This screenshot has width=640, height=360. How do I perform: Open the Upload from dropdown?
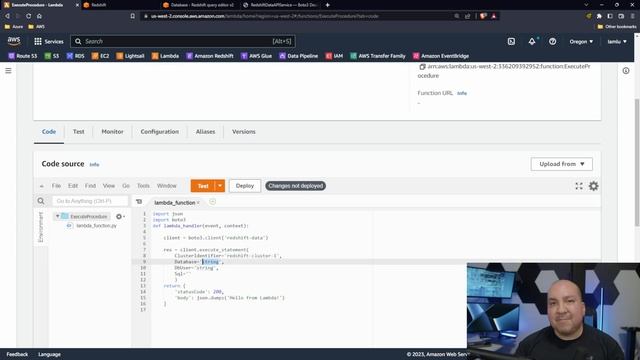click(x=562, y=164)
